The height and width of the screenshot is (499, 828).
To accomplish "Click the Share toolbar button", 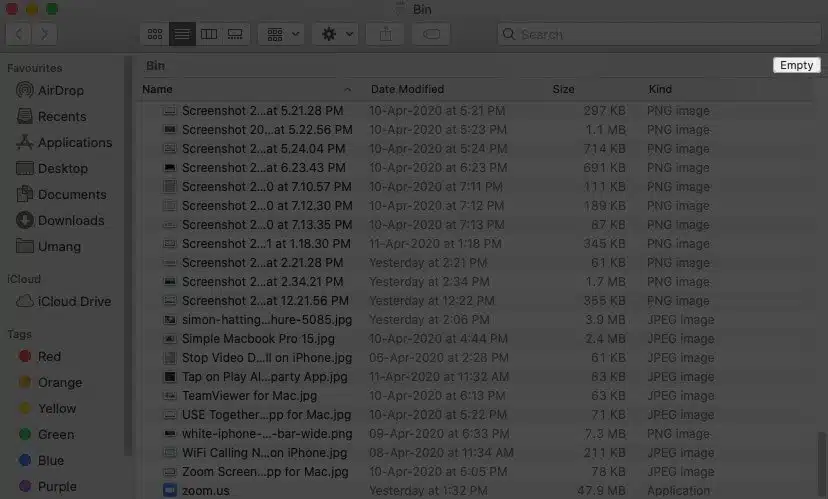I will pos(386,34).
